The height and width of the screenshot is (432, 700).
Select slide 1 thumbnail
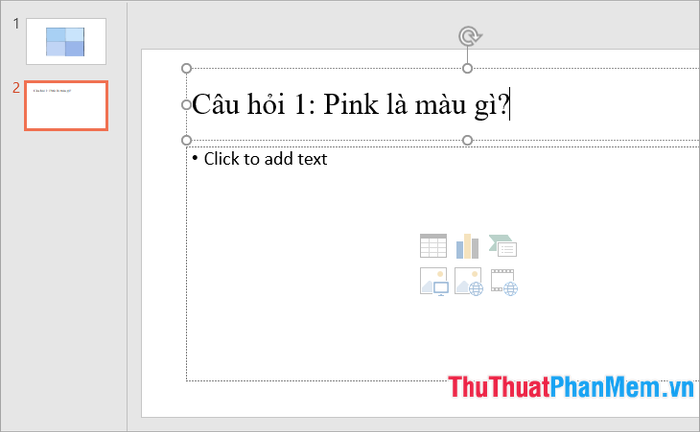[66, 42]
